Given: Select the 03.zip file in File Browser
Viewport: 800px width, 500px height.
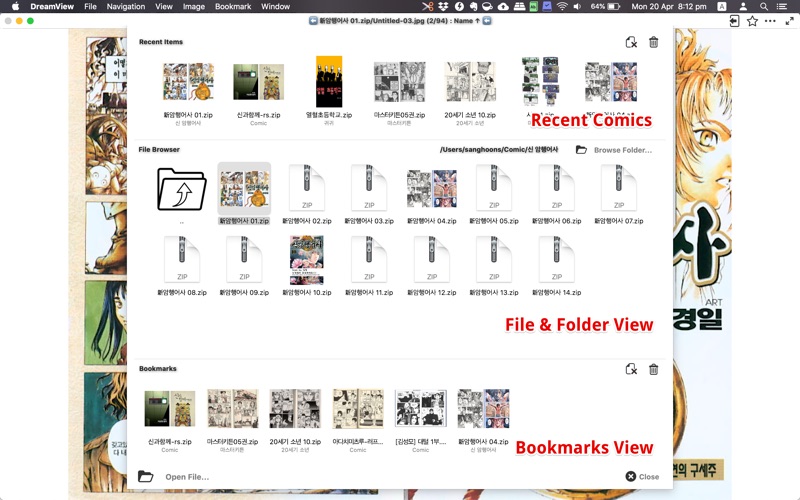Looking at the screenshot, I should coord(369,187).
